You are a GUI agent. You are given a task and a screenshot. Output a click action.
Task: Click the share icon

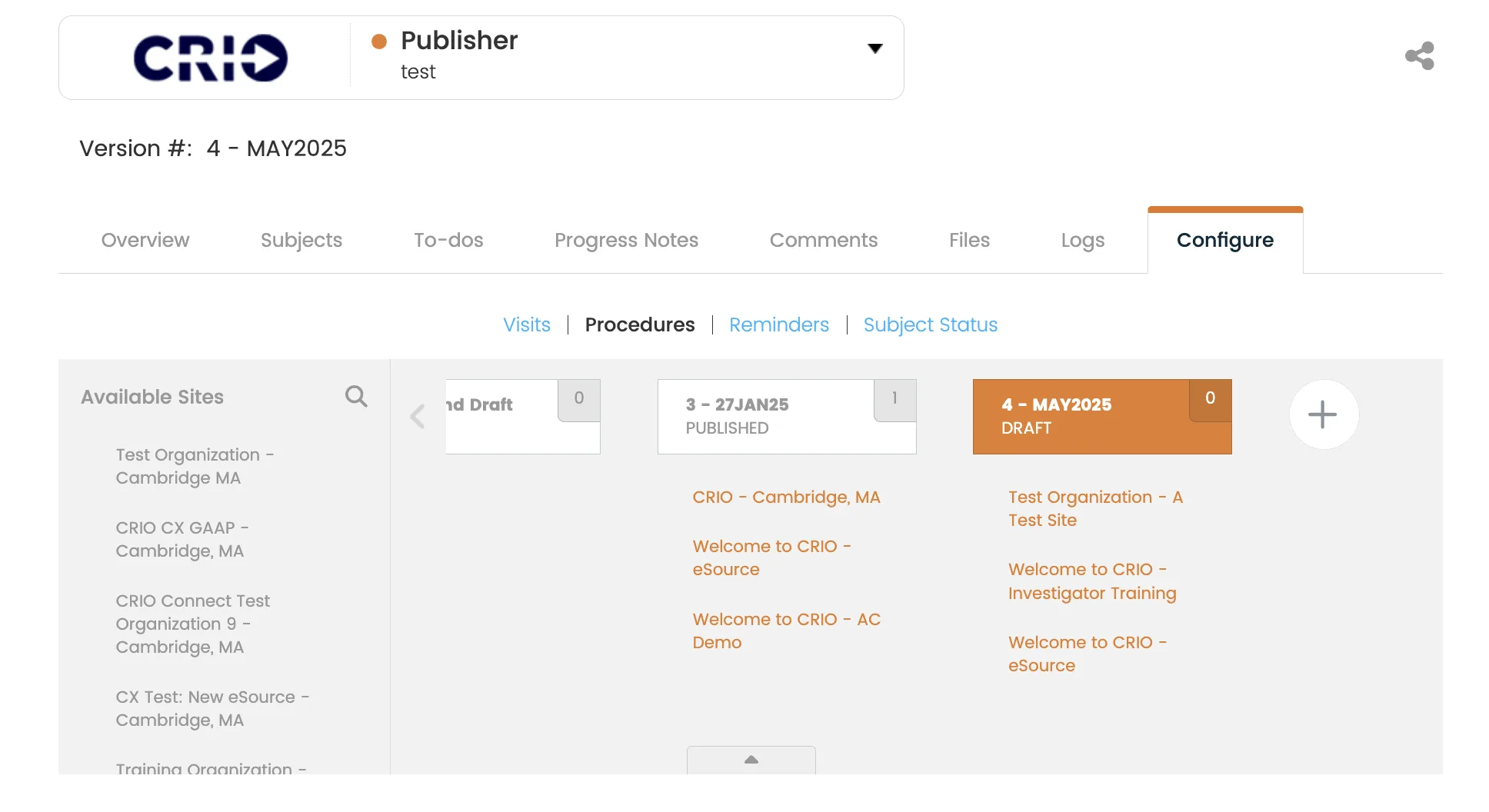click(x=1420, y=56)
